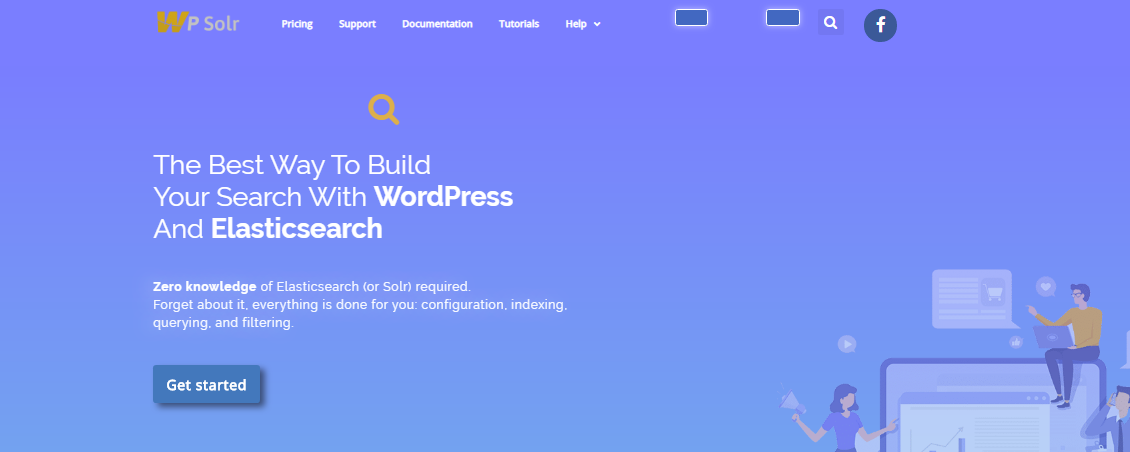Open the Pricing page

pos(297,24)
